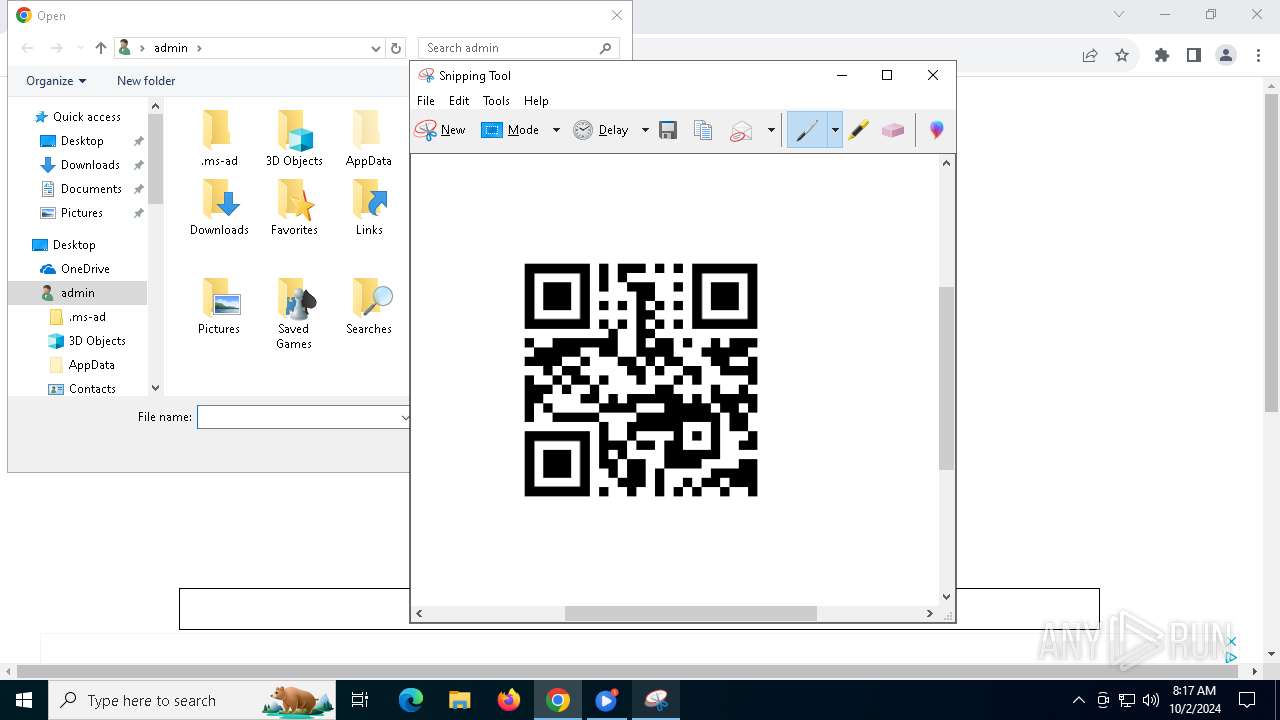
Task: Open Organize menu in Open dialog
Action: coord(56,81)
